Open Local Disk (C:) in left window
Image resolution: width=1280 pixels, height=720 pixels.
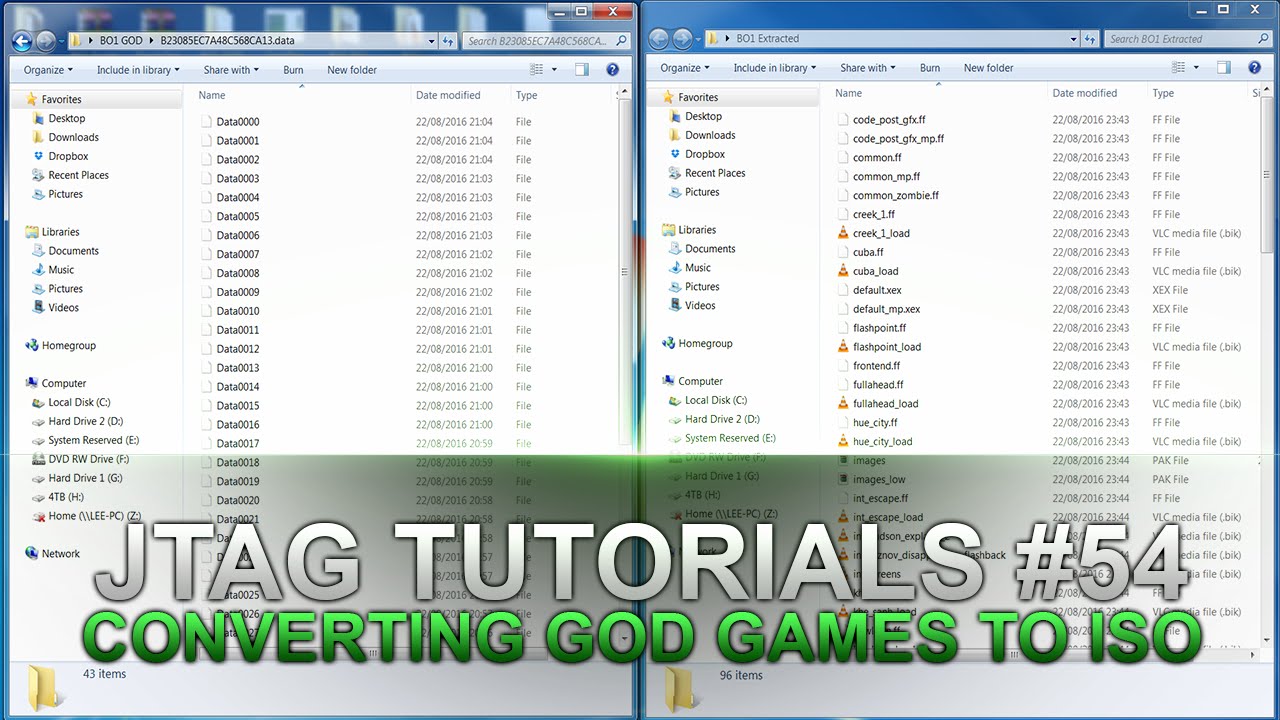(79, 402)
